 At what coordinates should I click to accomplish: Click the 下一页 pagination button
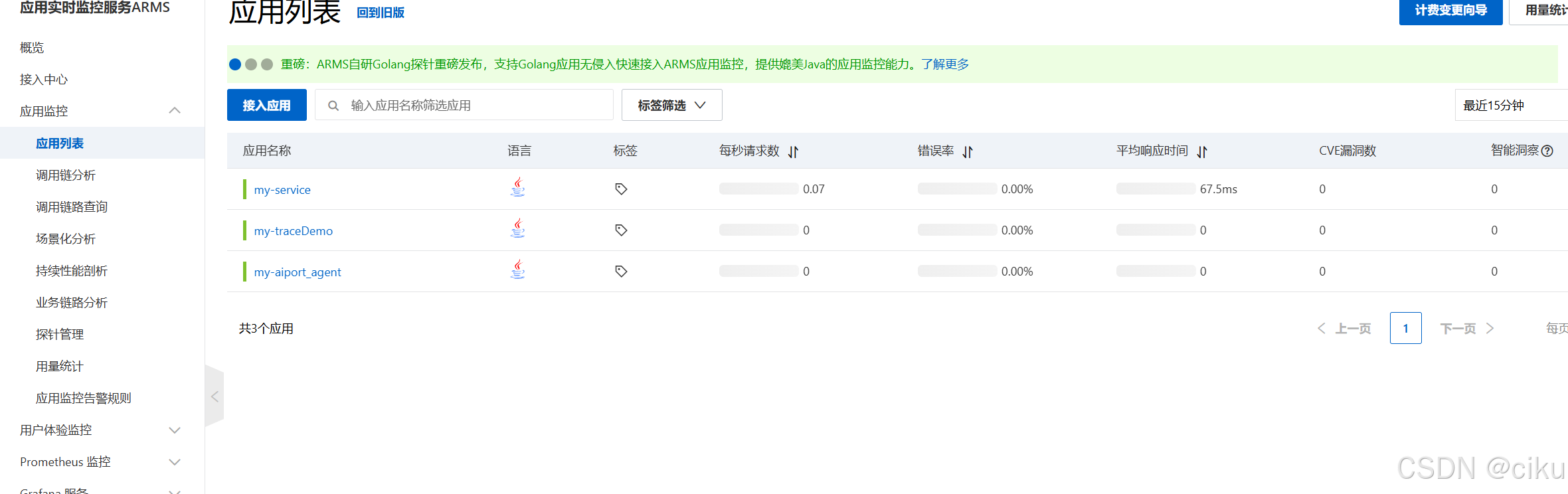pos(1467,329)
